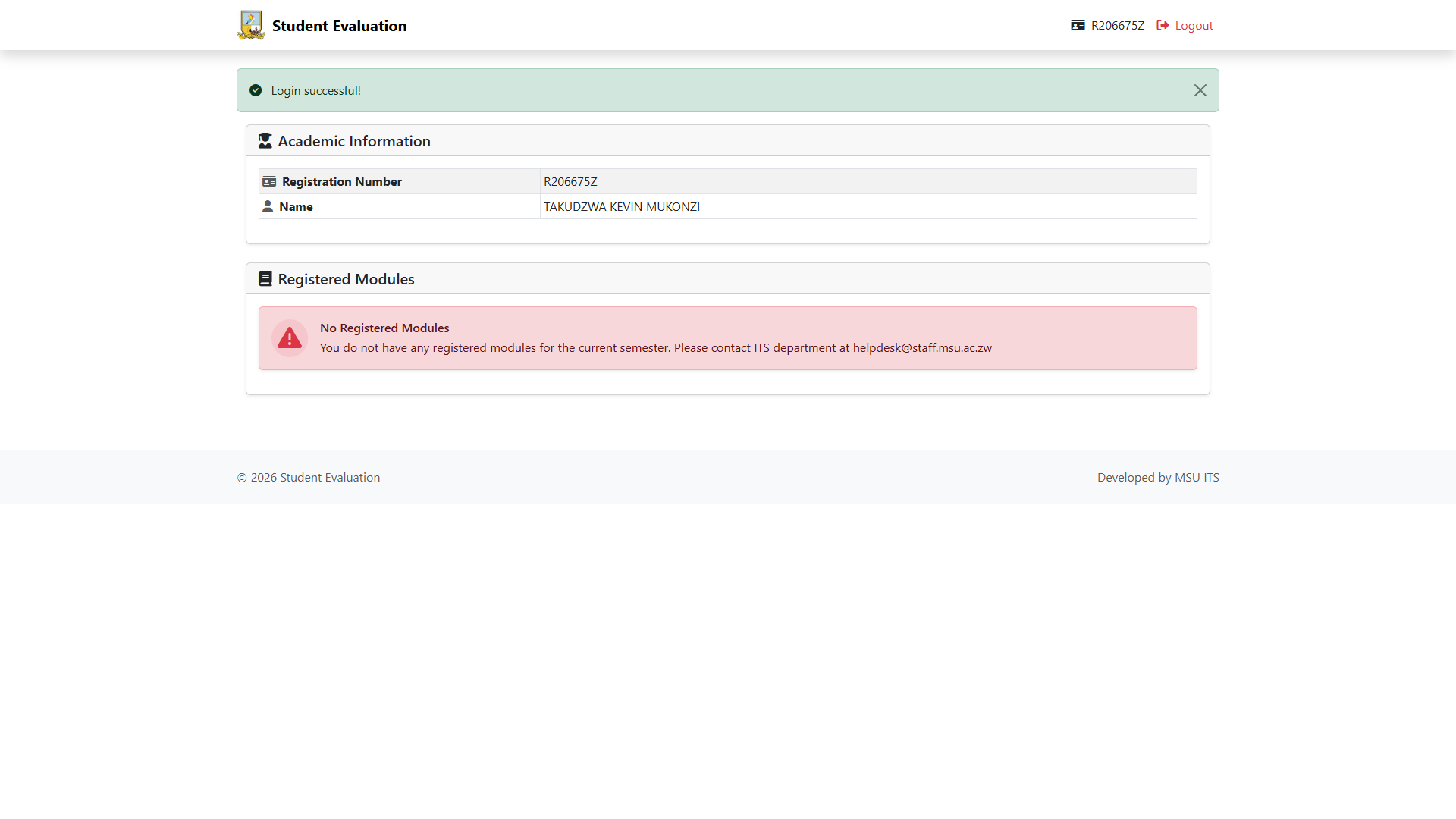Click the university crest logo

pos(251,25)
